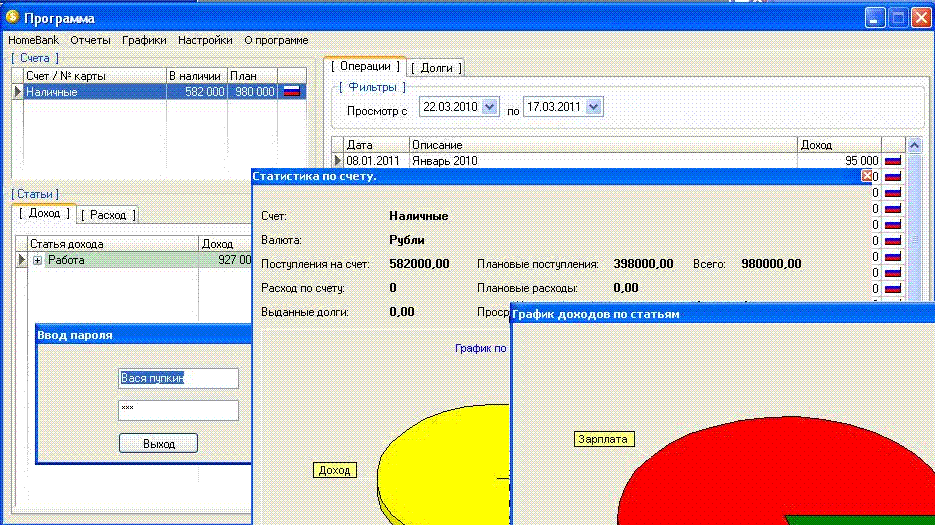Click the 582000,00 Поступления на счет value

click(x=419, y=264)
